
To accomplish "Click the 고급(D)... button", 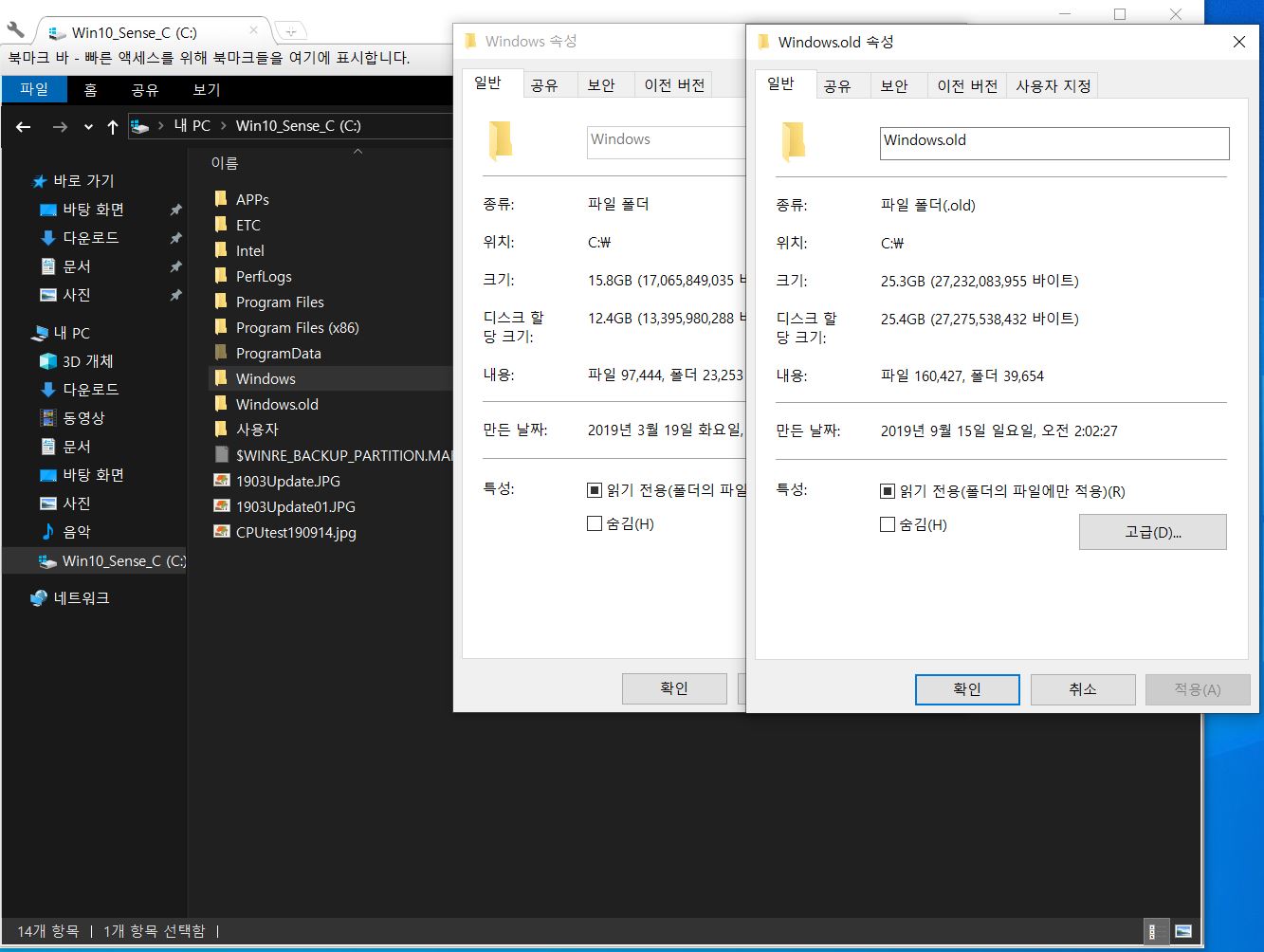I will coord(1153,532).
